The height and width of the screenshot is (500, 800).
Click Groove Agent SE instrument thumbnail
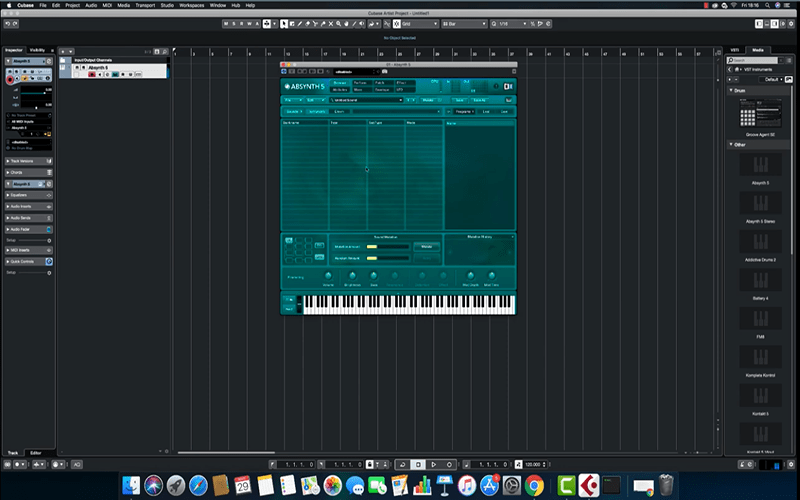click(x=760, y=112)
